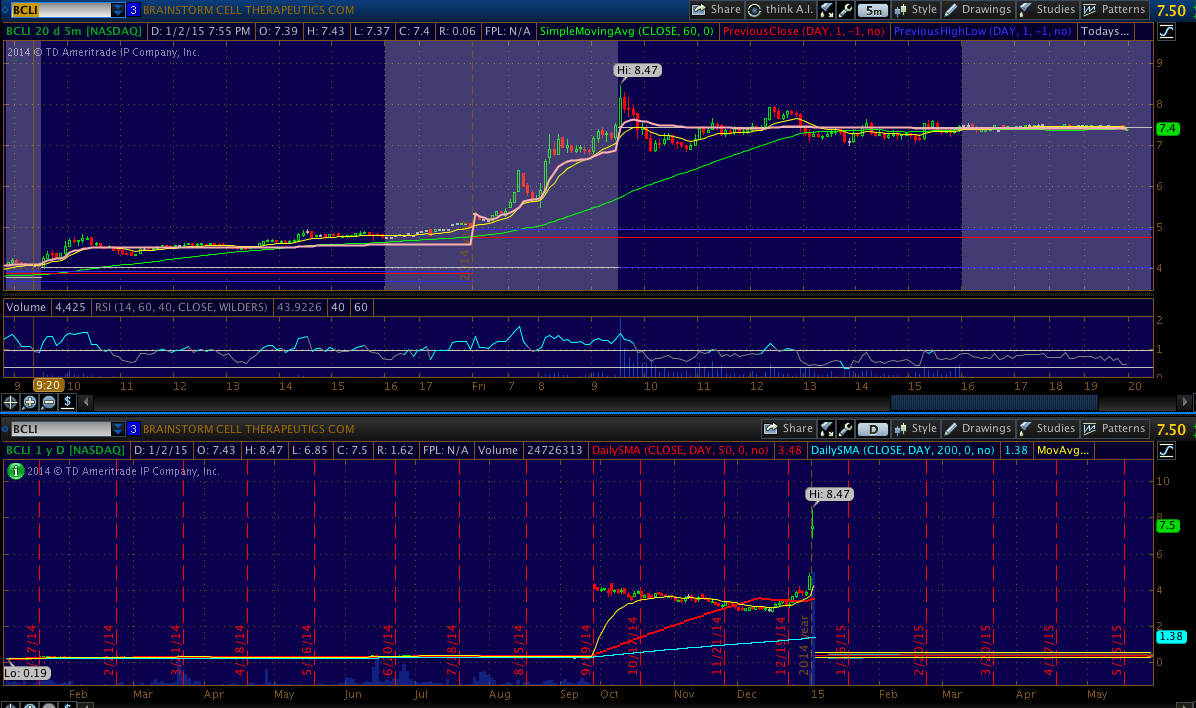Image resolution: width=1196 pixels, height=708 pixels.
Task: Open the Style menu in top chart toolbar
Action: pyautogui.click(x=916, y=9)
